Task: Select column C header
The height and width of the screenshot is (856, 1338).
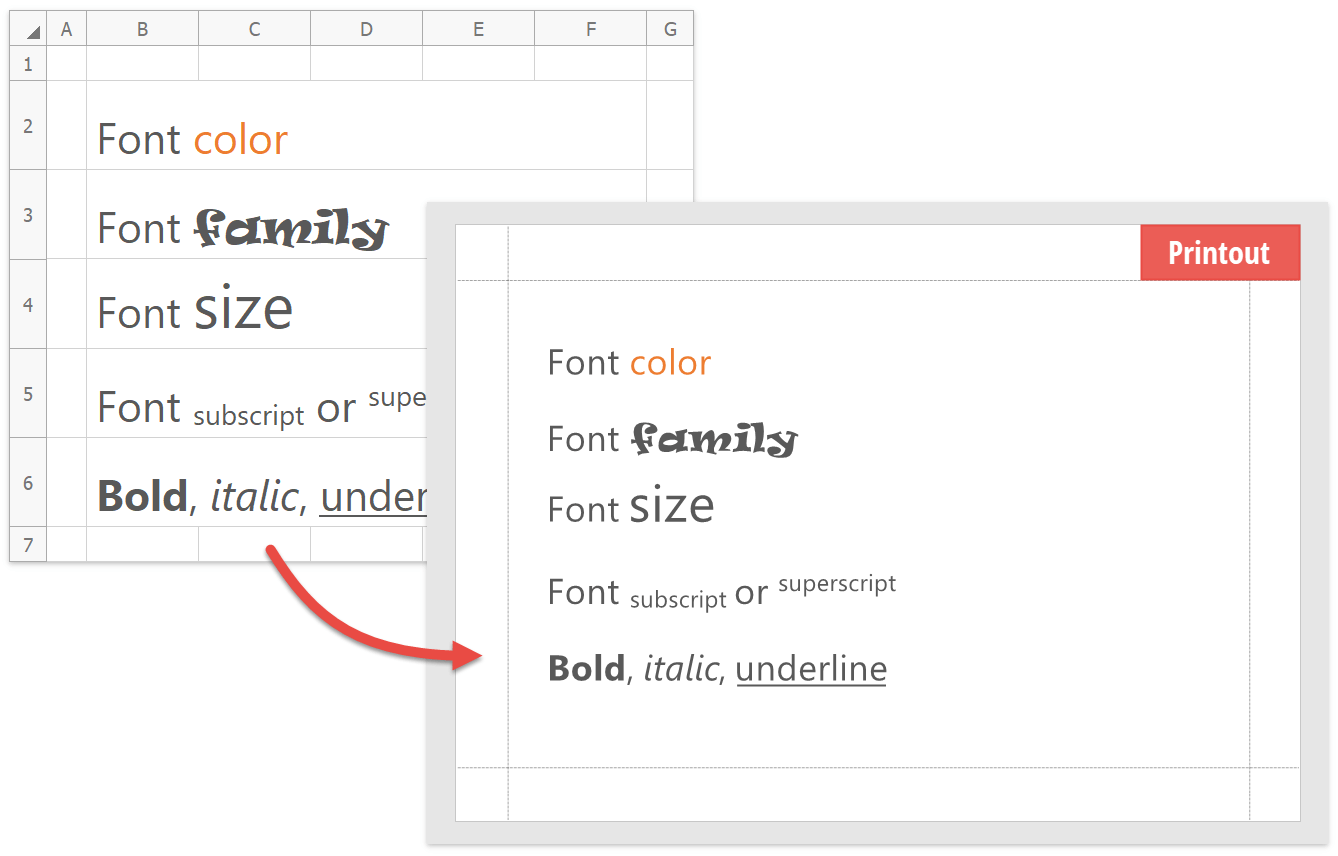Action: [x=255, y=30]
